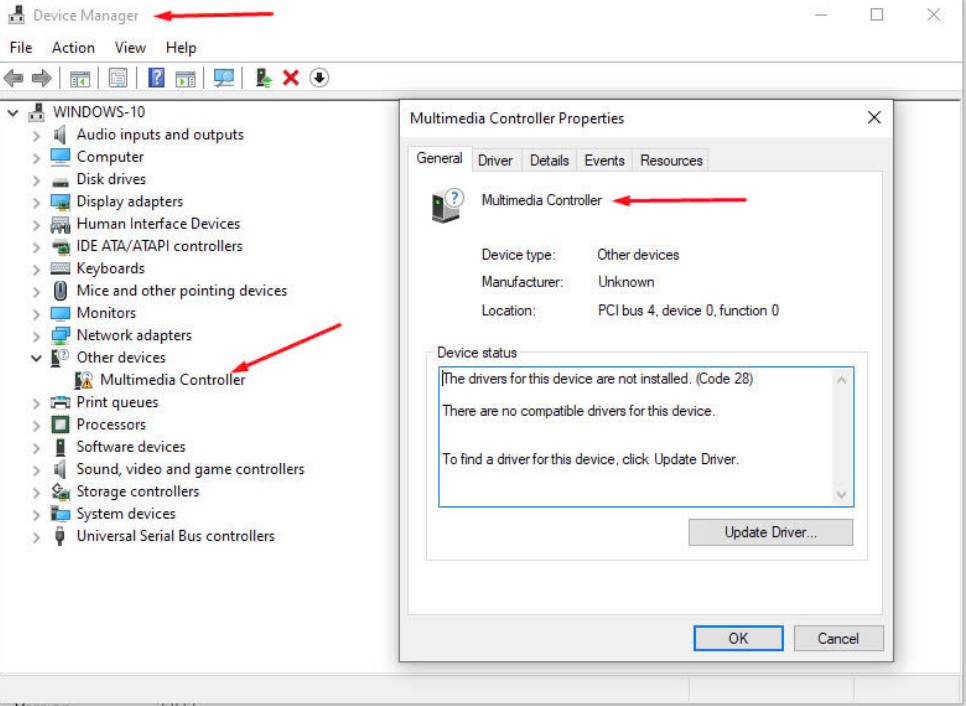The width and height of the screenshot is (966, 706).
Task: Click the blue Help question-mark icon
Action: coord(156,78)
